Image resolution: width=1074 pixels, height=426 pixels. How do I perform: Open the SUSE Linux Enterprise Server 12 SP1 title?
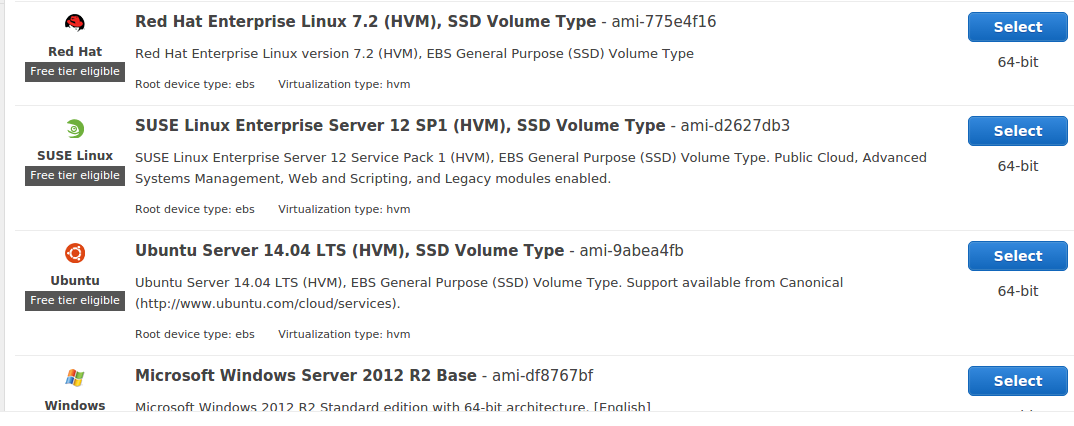400,126
